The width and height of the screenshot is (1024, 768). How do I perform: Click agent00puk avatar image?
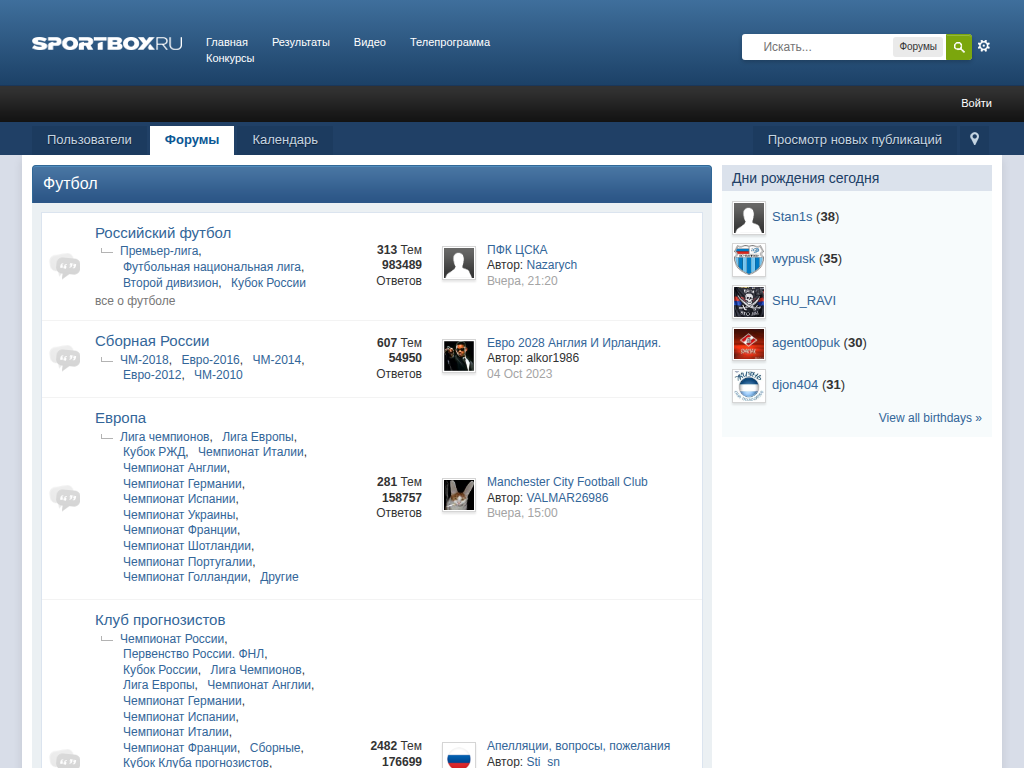(748, 344)
